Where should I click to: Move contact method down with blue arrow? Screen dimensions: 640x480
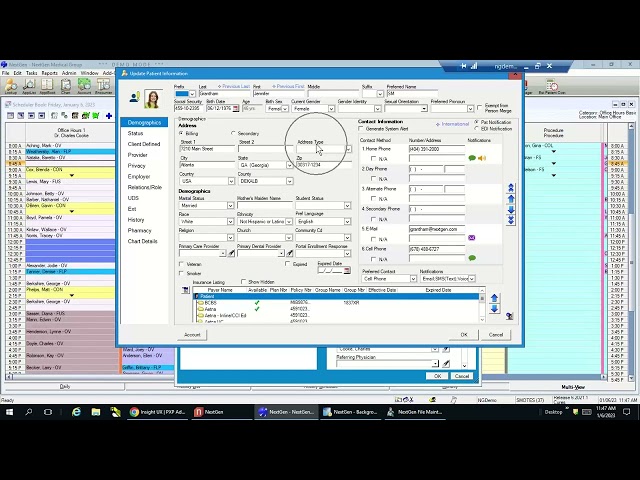pos(511,210)
